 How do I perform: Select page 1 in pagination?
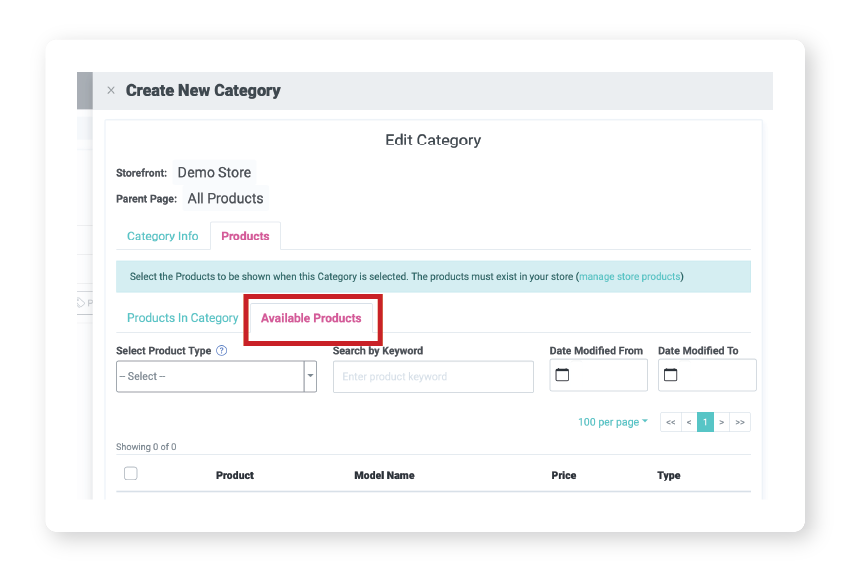coord(705,422)
